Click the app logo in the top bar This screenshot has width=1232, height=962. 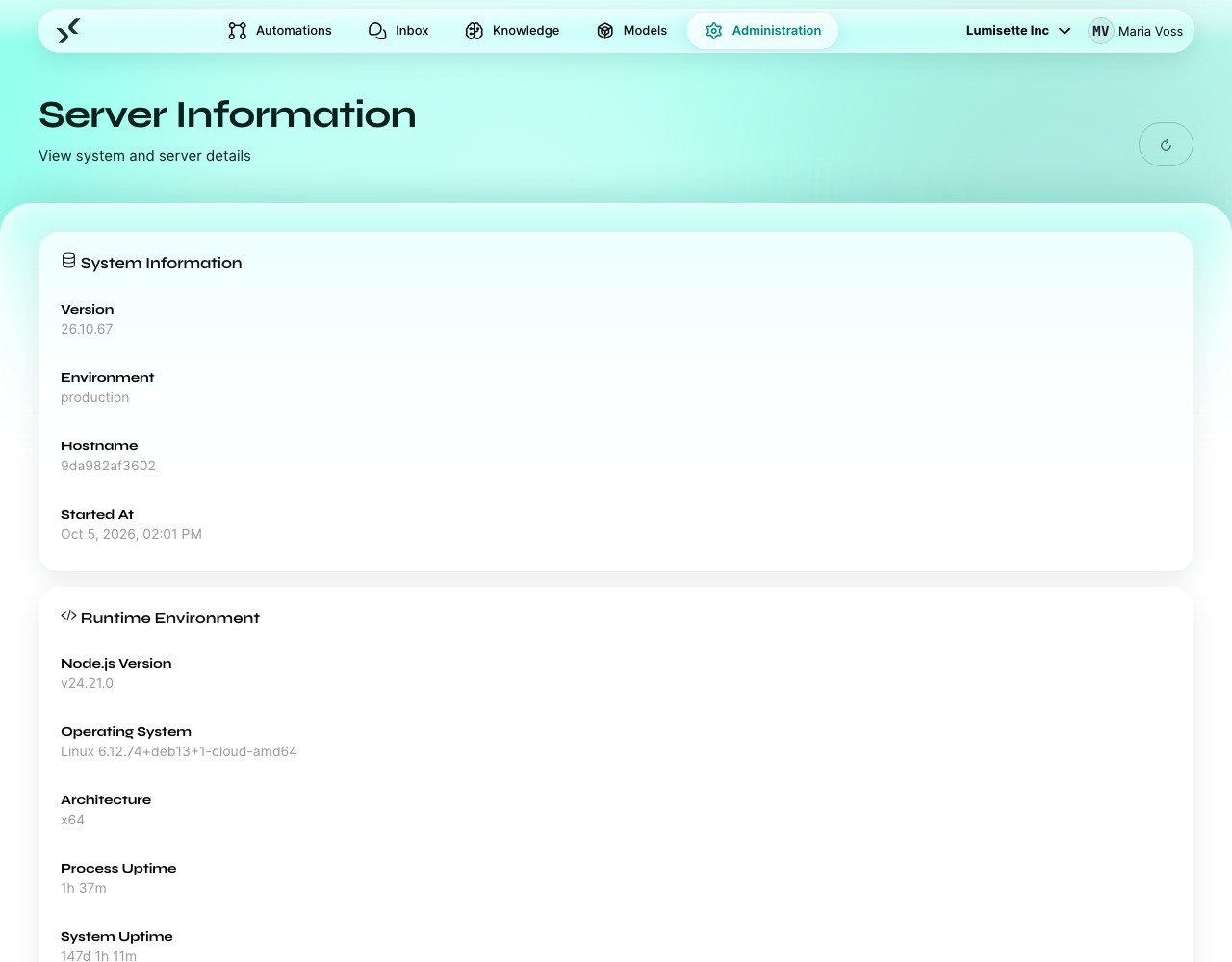pyautogui.click(x=68, y=31)
